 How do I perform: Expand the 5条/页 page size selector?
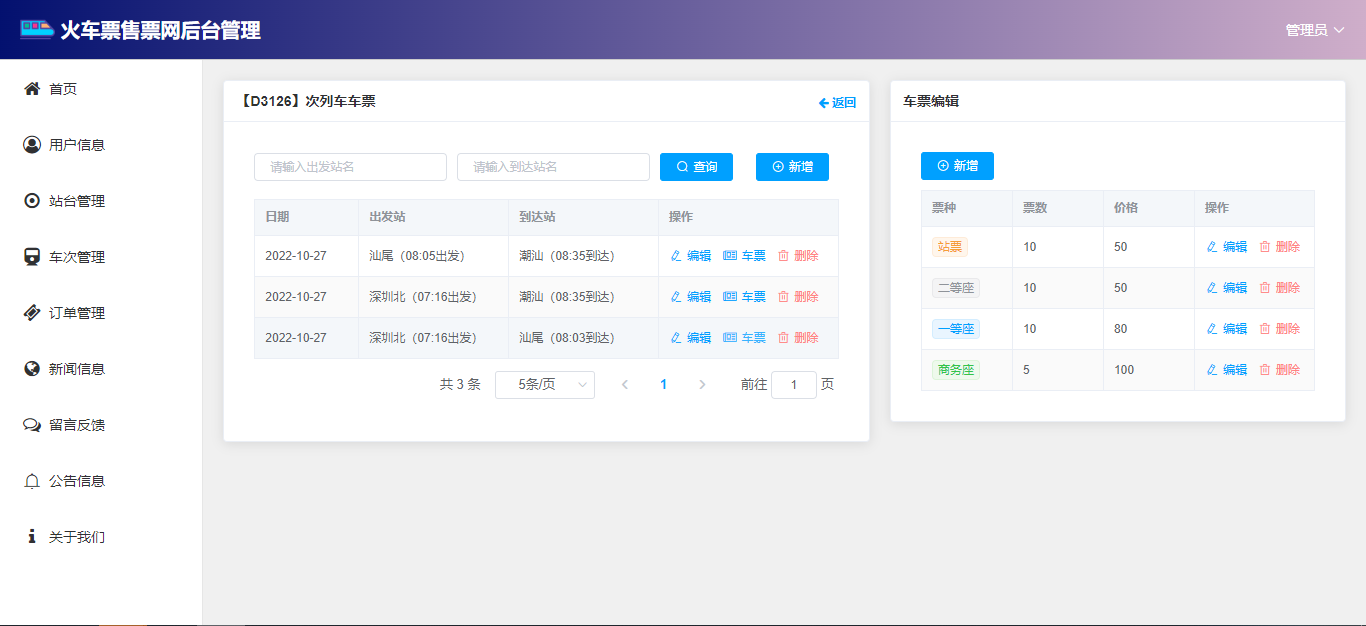tap(545, 385)
